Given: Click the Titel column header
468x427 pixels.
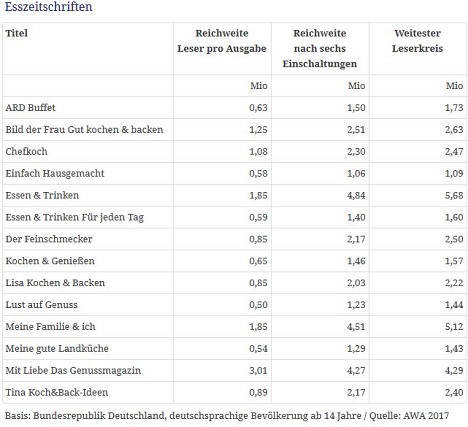Looking at the screenshot, I should pos(16,33).
